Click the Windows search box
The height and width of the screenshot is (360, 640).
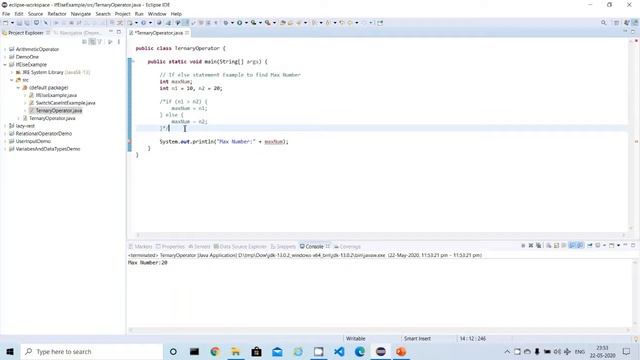tap(91, 352)
